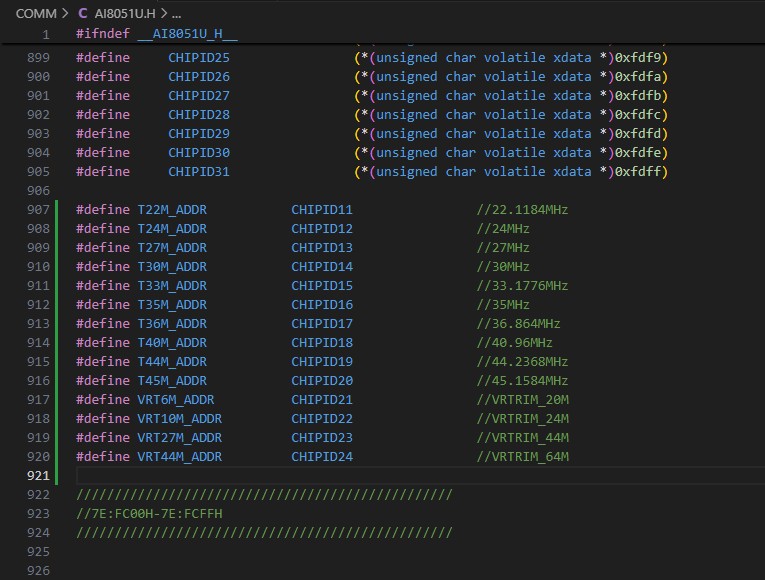Click the 0xfdff address value
Viewport: 765px width, 580px height.
pos(640,172)
